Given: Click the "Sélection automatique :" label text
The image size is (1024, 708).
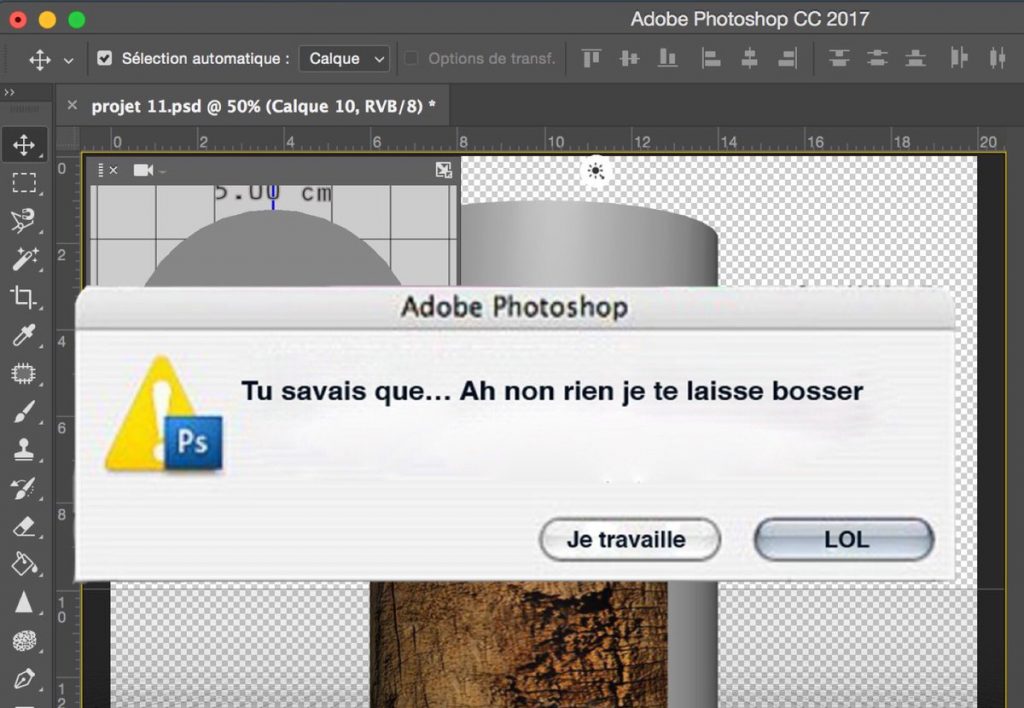Looking at the screenshot, I should pos(206,58).
